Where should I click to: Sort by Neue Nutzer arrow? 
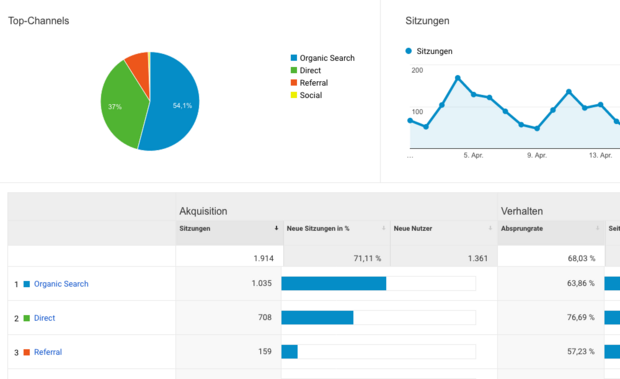(x=490, y=228)
